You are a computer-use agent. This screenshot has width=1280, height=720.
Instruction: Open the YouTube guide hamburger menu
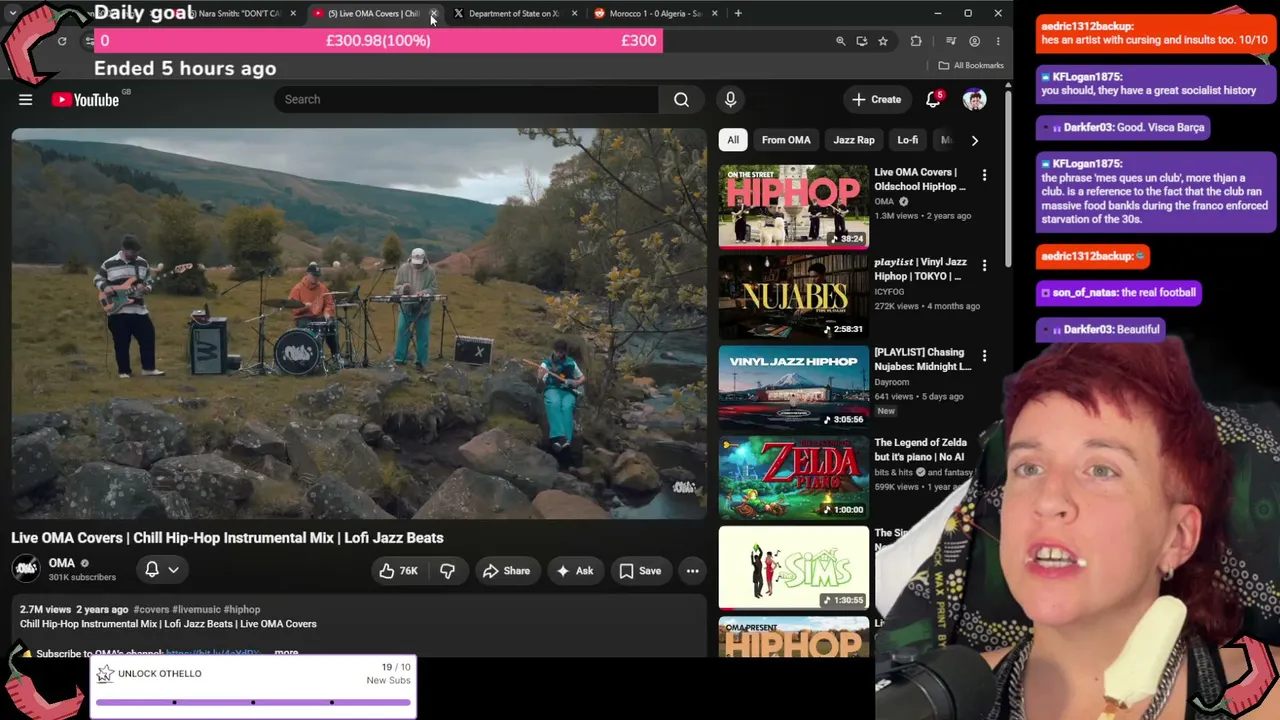tap(26, 99)
